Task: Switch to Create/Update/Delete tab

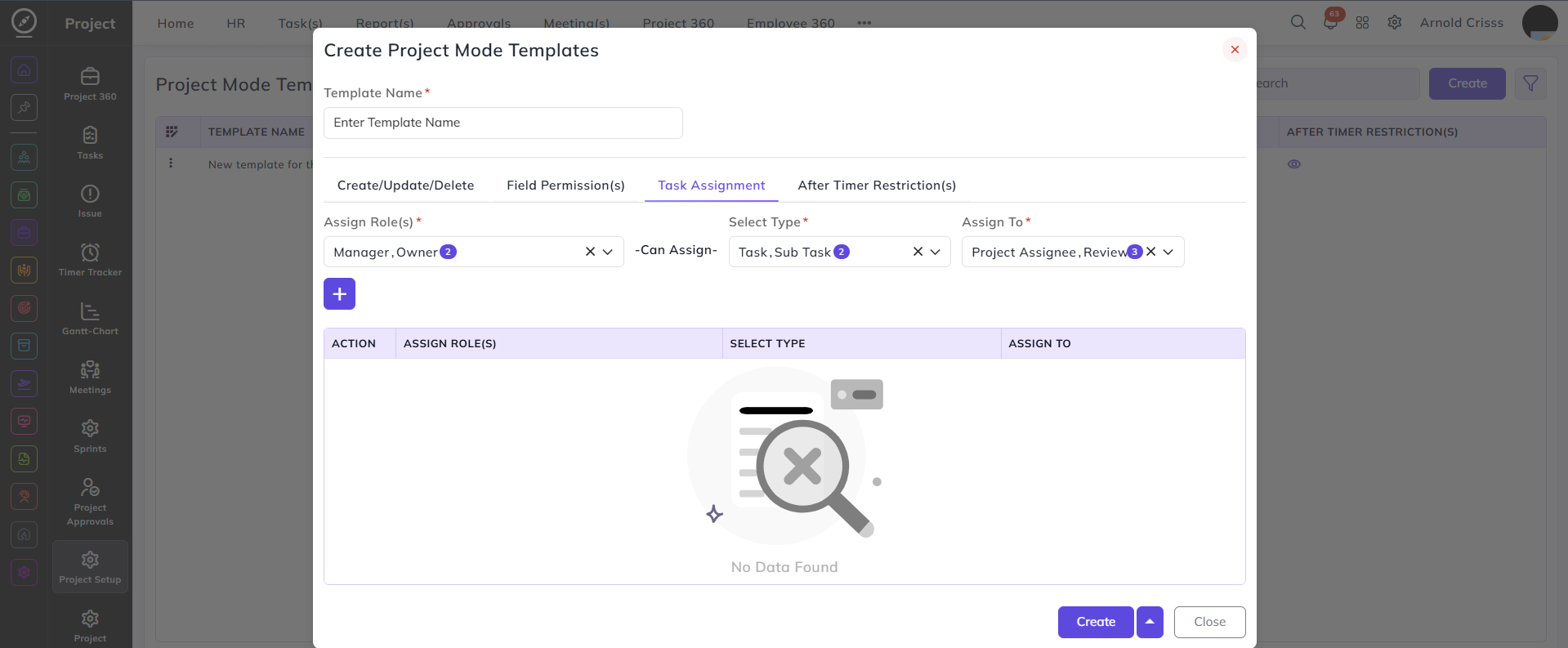Action: 405,185
